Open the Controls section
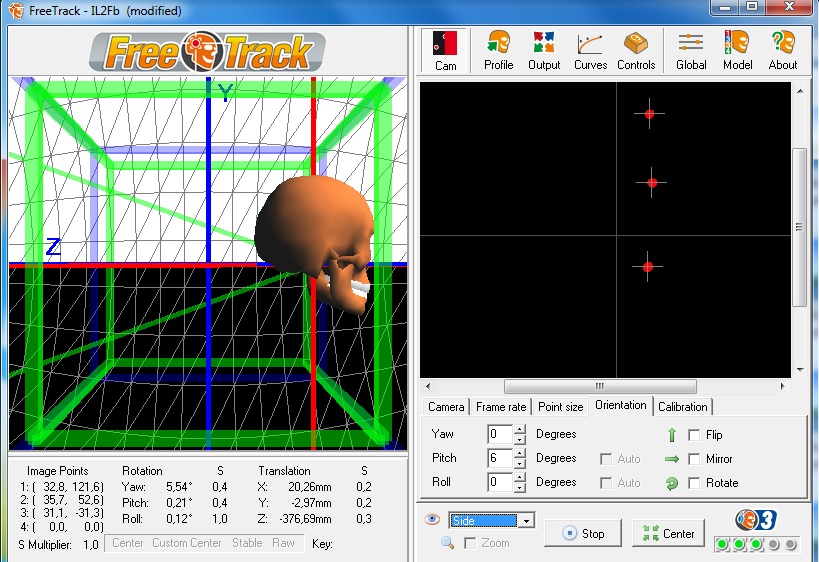Viewport: 819px width, 562px height. coord(636,51)
